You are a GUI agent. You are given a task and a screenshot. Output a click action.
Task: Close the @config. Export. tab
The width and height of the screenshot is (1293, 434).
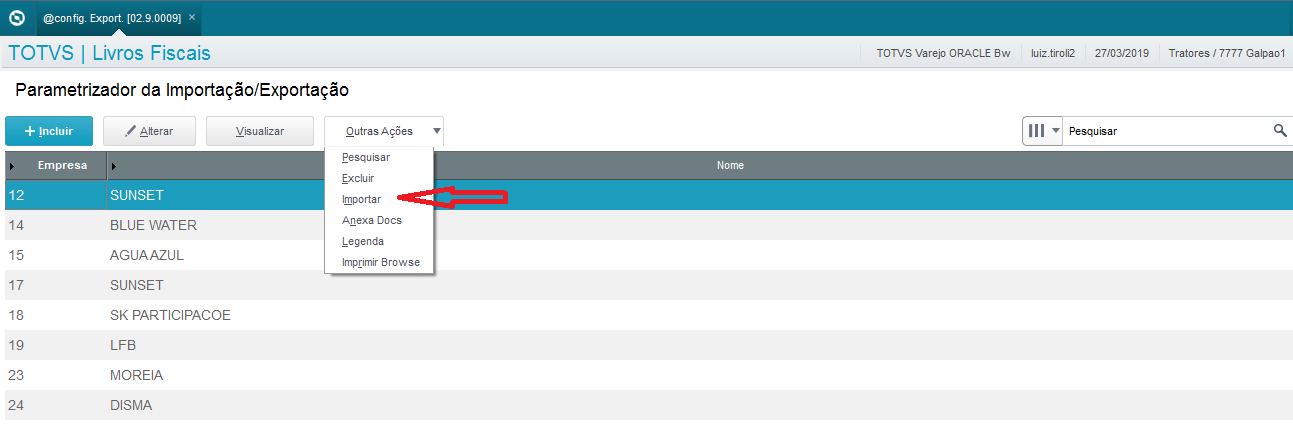[x=192, y=17]
